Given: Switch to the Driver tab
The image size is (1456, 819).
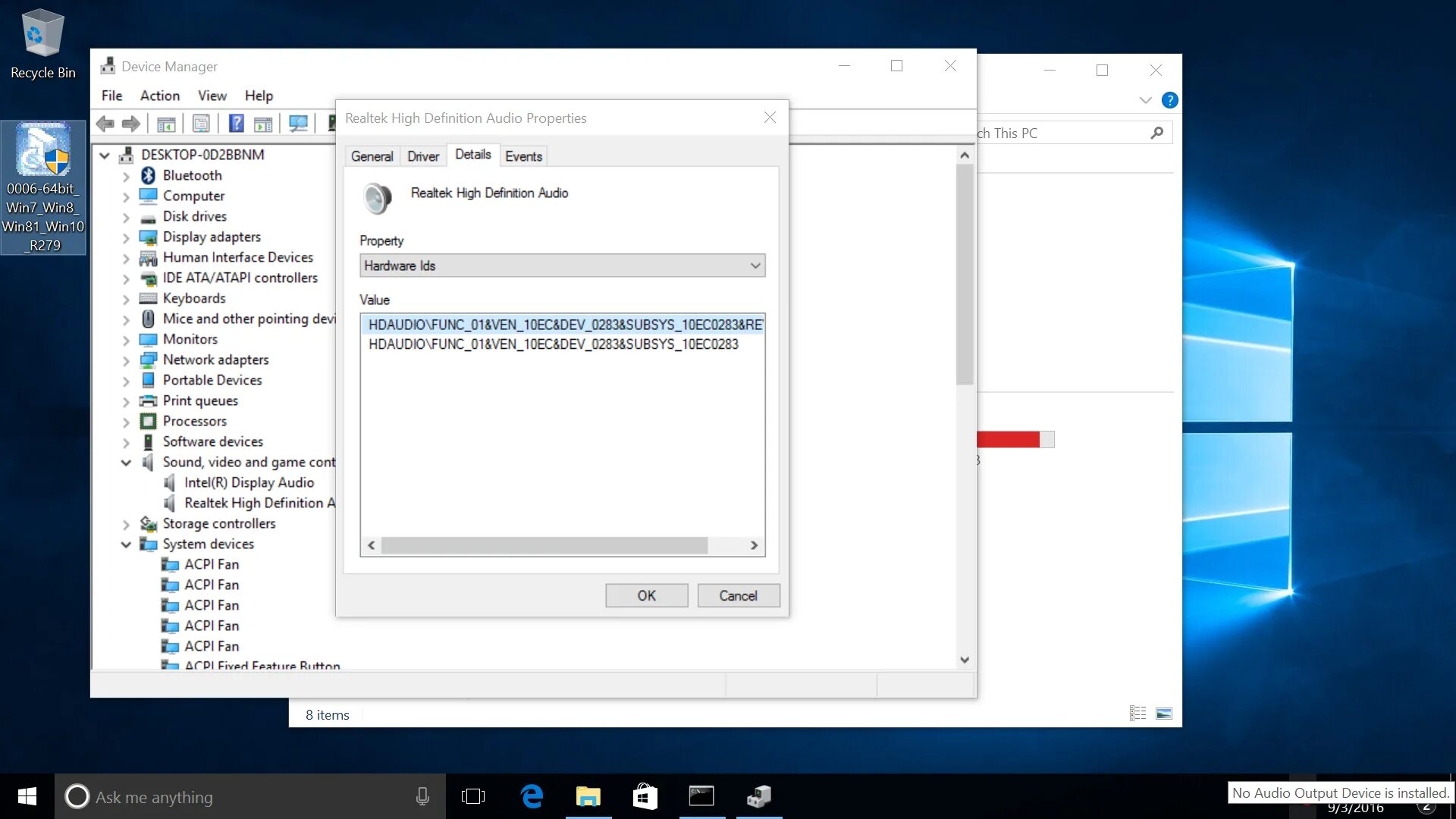Looking at the screenshot, I should 423,156.
